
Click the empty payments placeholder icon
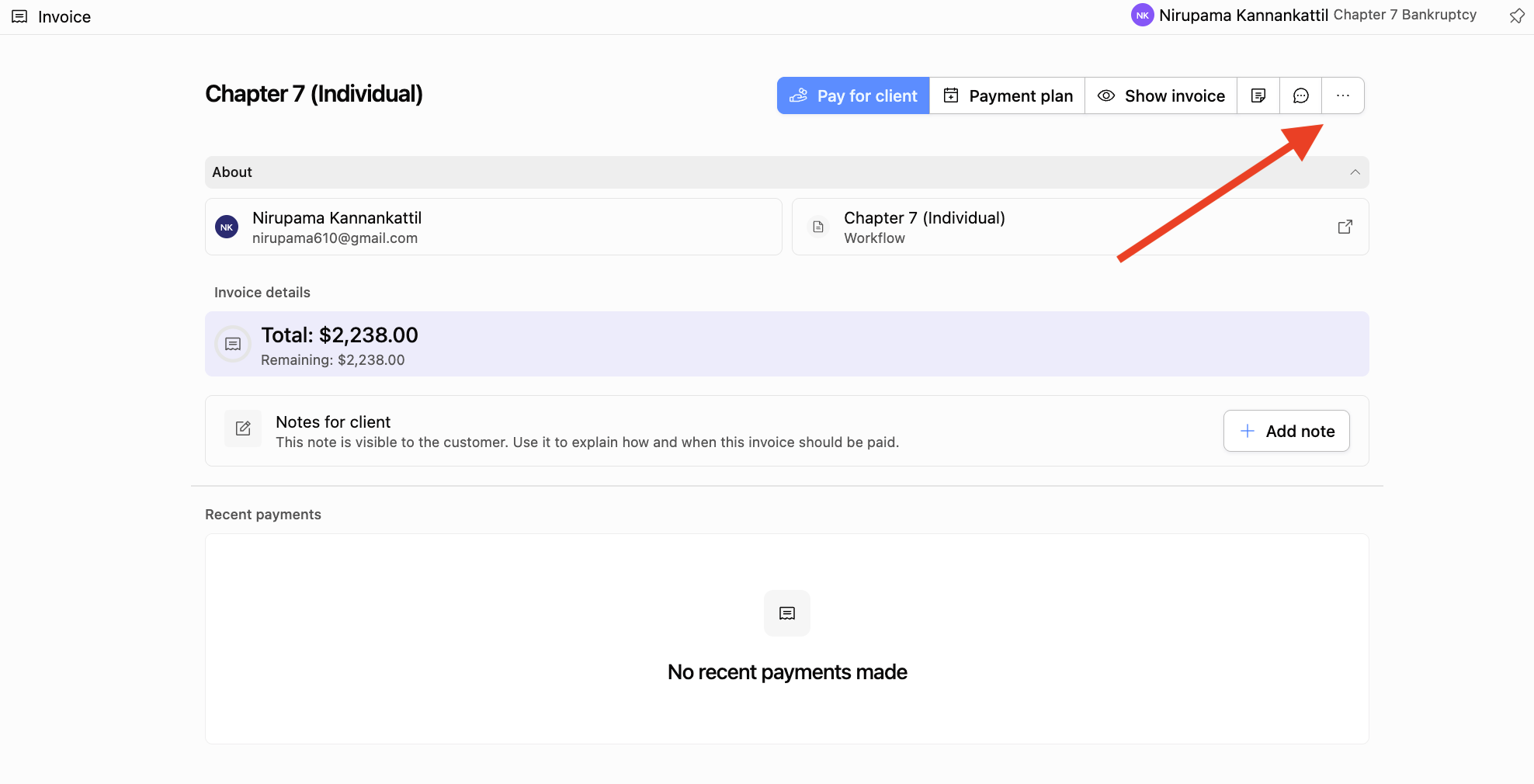coord(787,613)
